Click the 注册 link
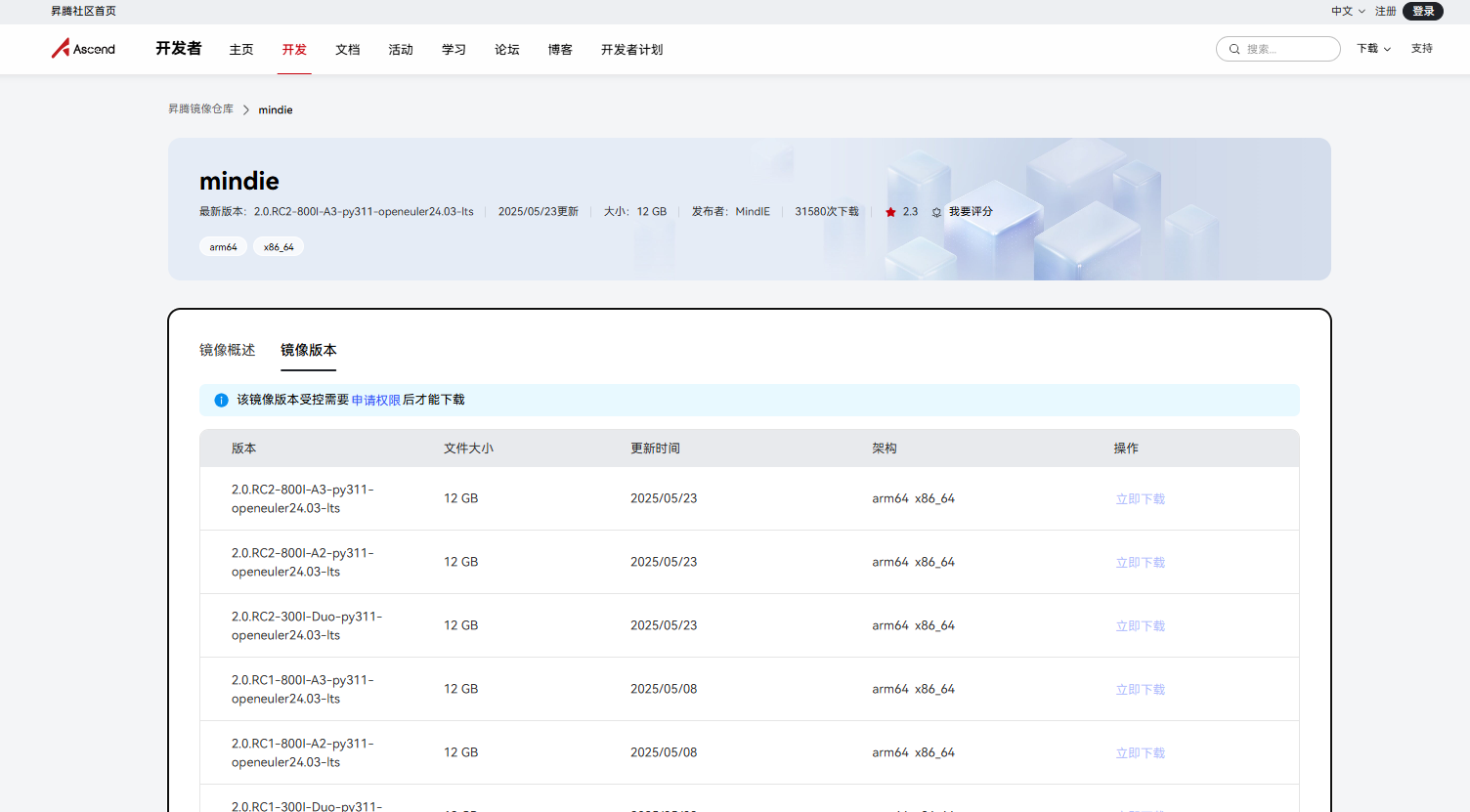1470x812 pixels. (1385, 11)
